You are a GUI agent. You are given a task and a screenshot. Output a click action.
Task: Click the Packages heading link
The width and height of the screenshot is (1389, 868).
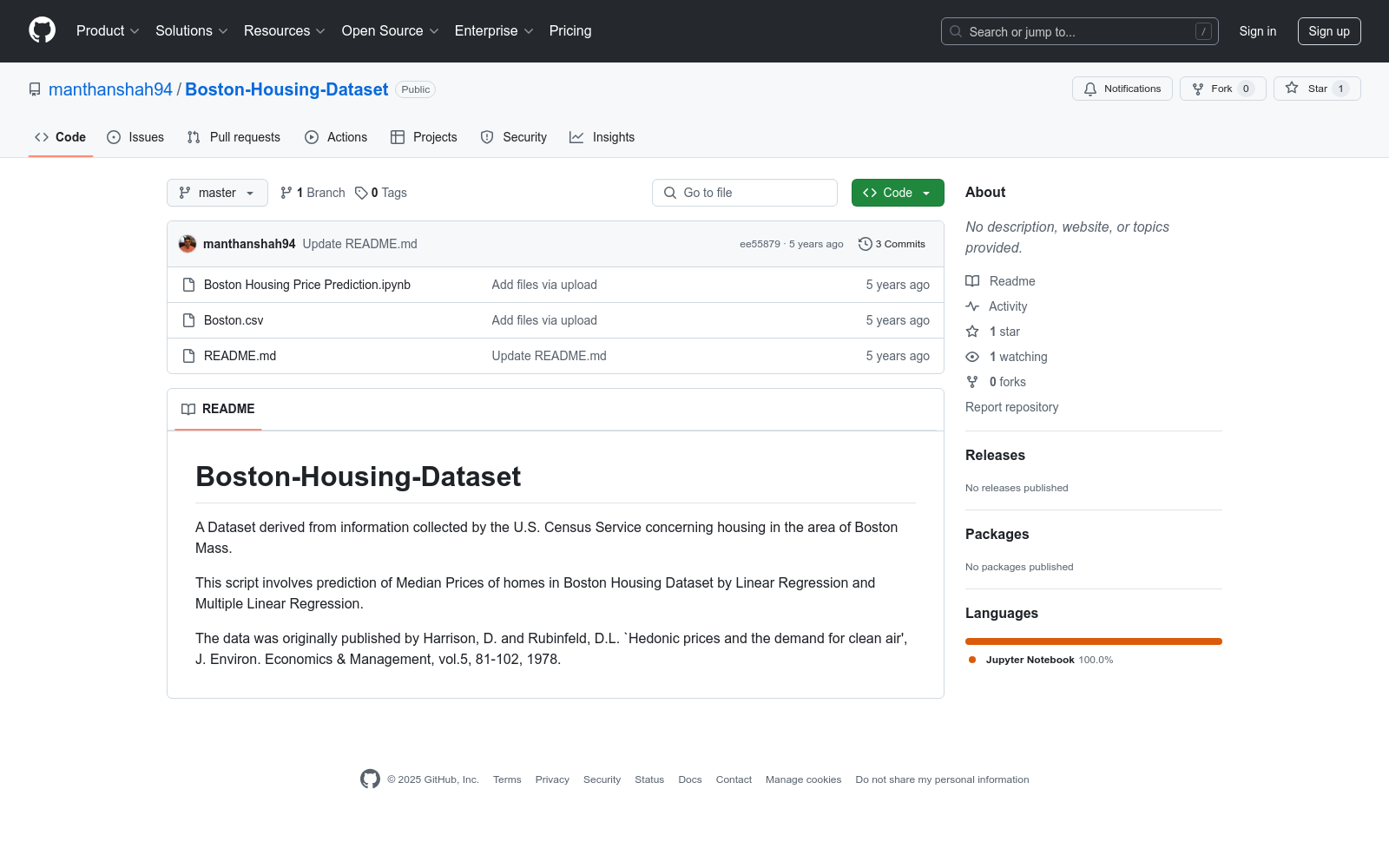click(x=997, y=534)
